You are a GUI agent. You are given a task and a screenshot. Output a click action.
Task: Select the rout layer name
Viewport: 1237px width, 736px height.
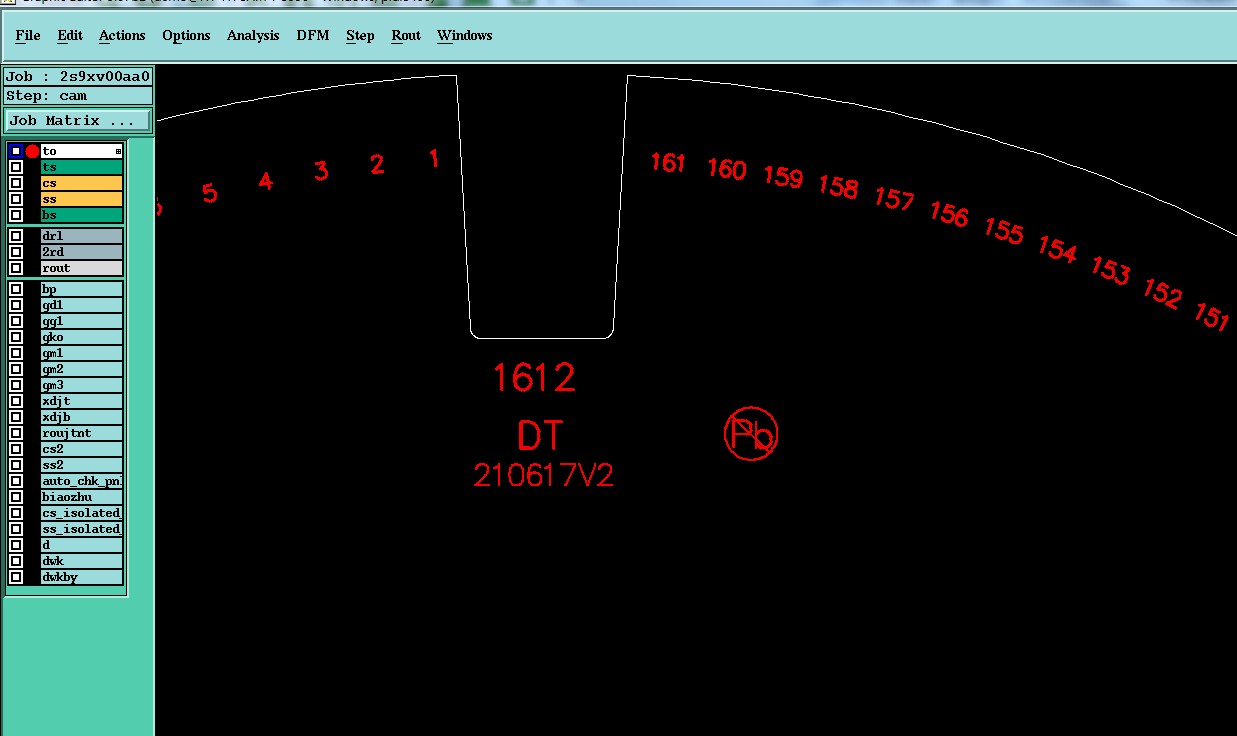[81, 268]
